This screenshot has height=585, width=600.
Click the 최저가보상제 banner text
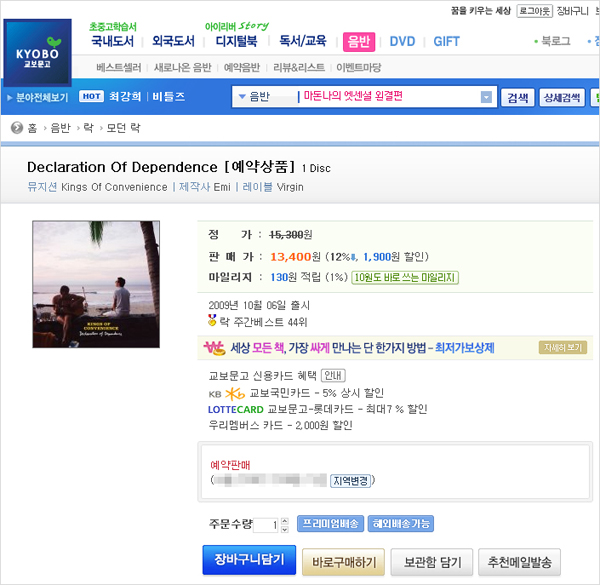tap(465, 348)
